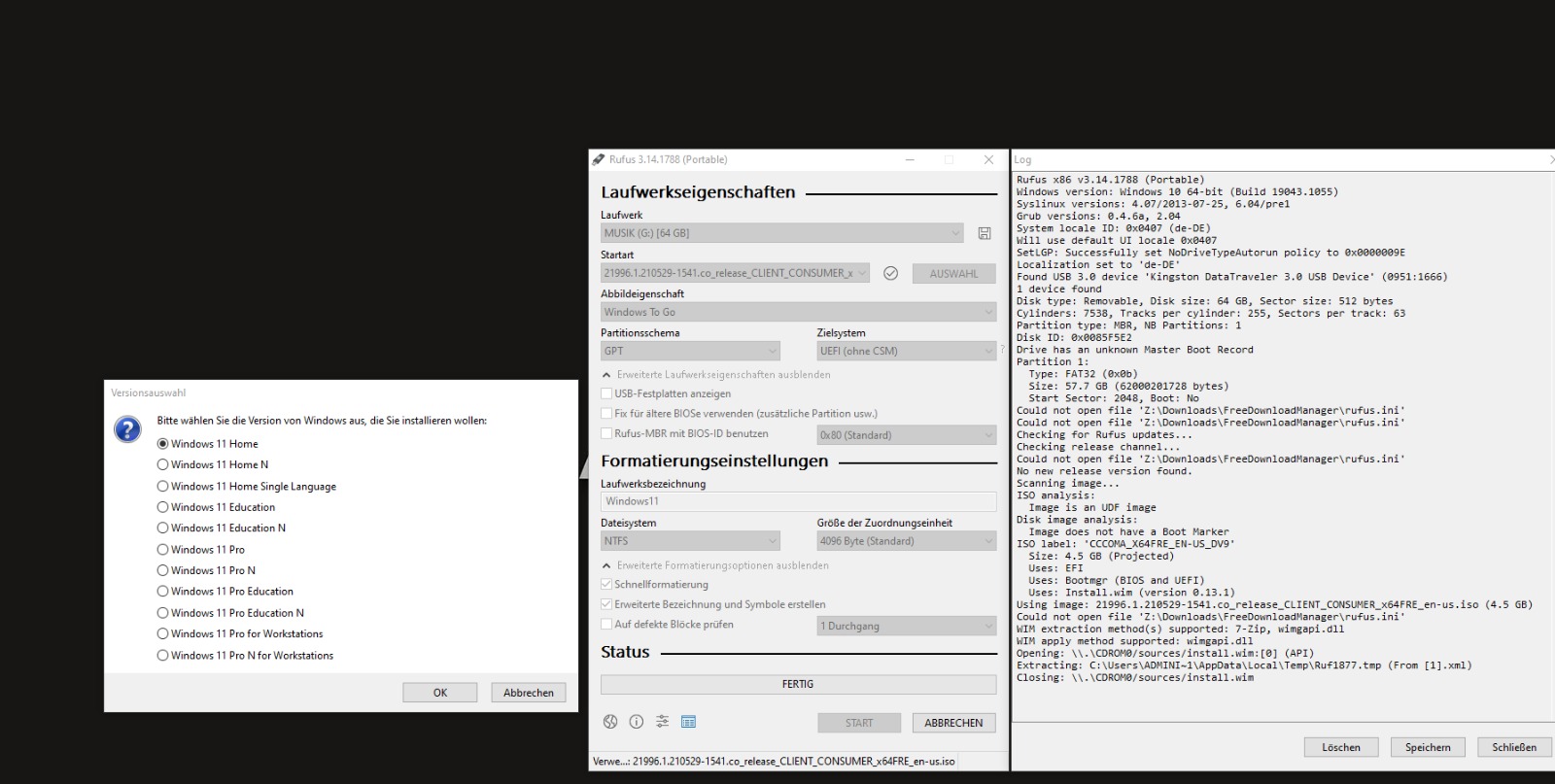The width and height of the screenshot is (1555, 784).
Task: Click the Formatierungseinstellungen heading
Action: [x=714, y=461]
